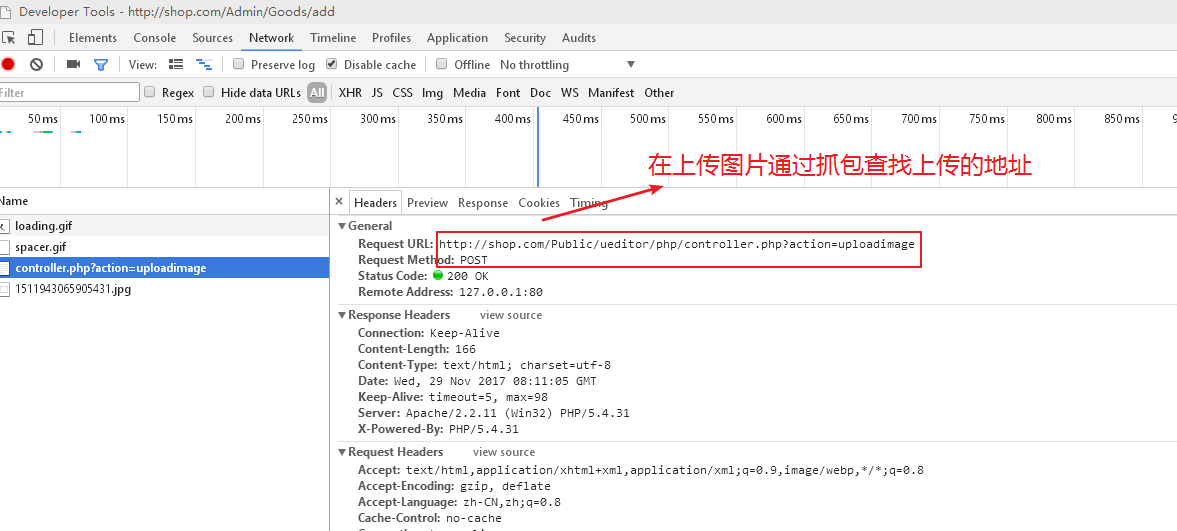Collapse the Response Headers section
The width and height of the screenshot is (1177, 531).
(x=342, y=315)
